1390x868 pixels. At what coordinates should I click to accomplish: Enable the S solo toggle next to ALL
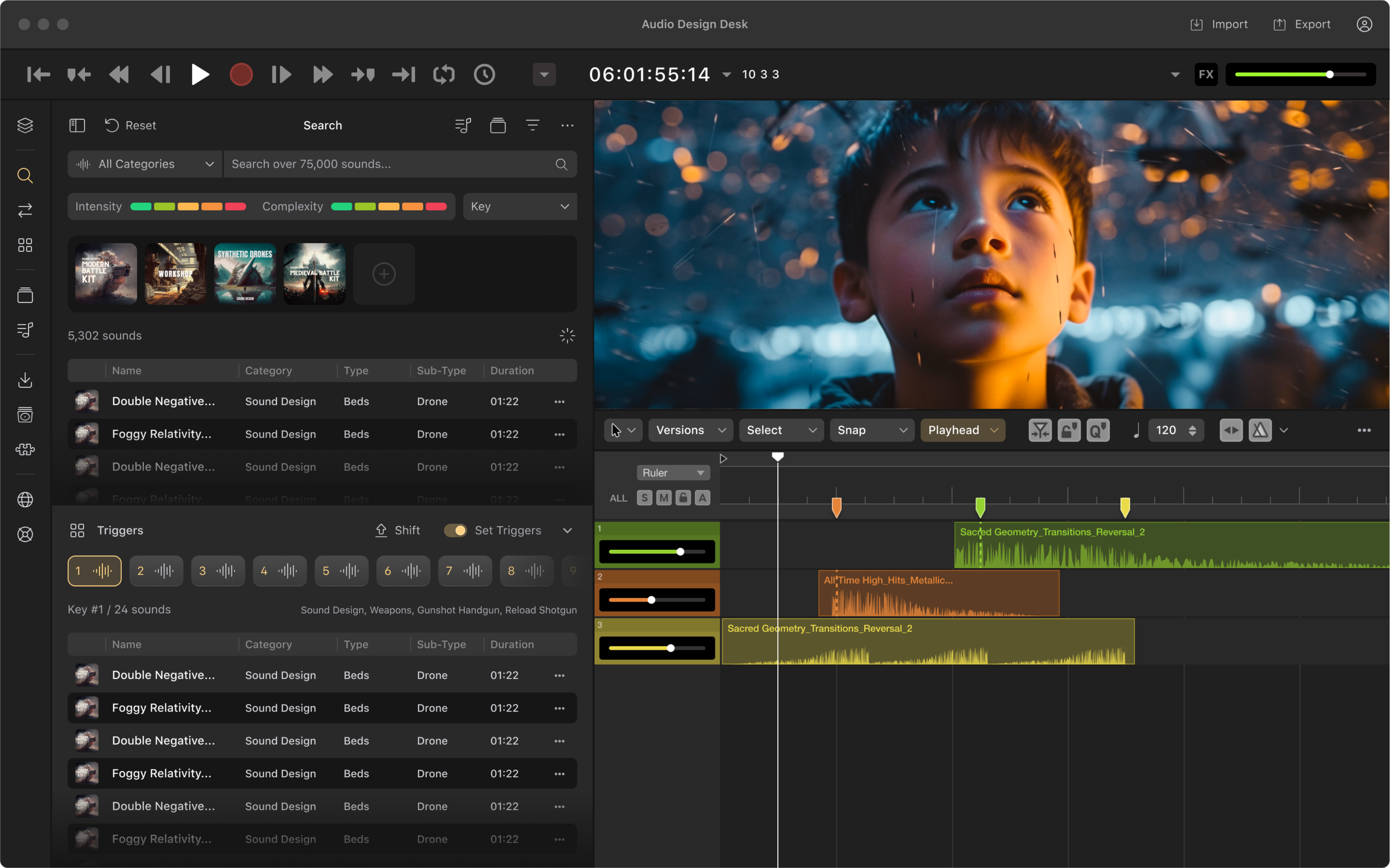(x=644, y=498)
